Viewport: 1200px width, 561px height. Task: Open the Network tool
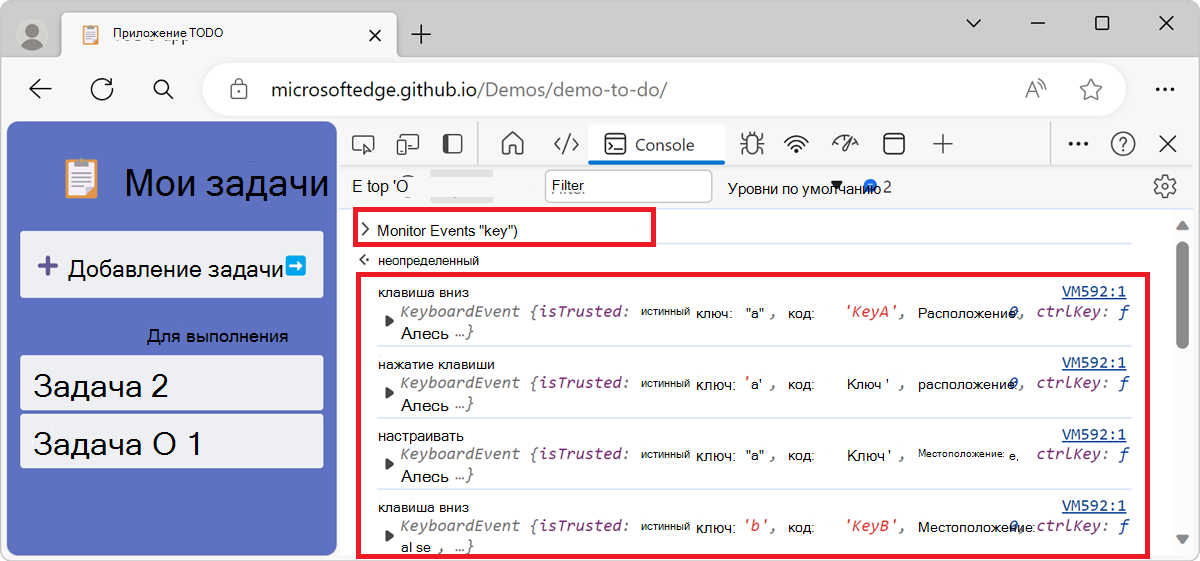pyautogui.click(x=796, y=144)
